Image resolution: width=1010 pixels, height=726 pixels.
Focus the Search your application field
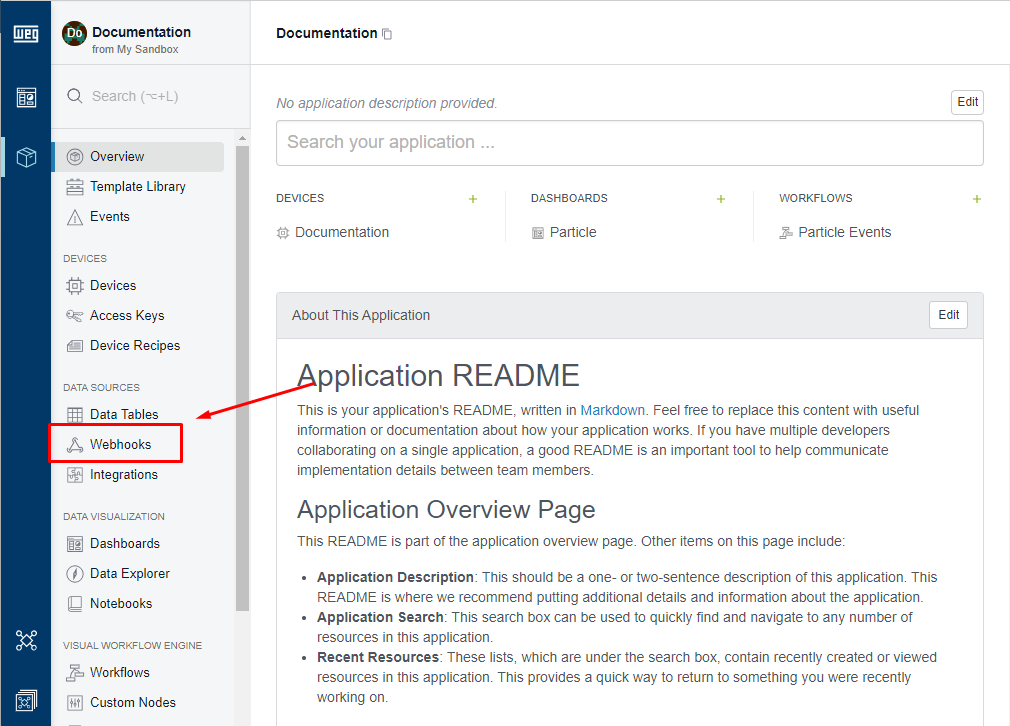pos(629,142)
